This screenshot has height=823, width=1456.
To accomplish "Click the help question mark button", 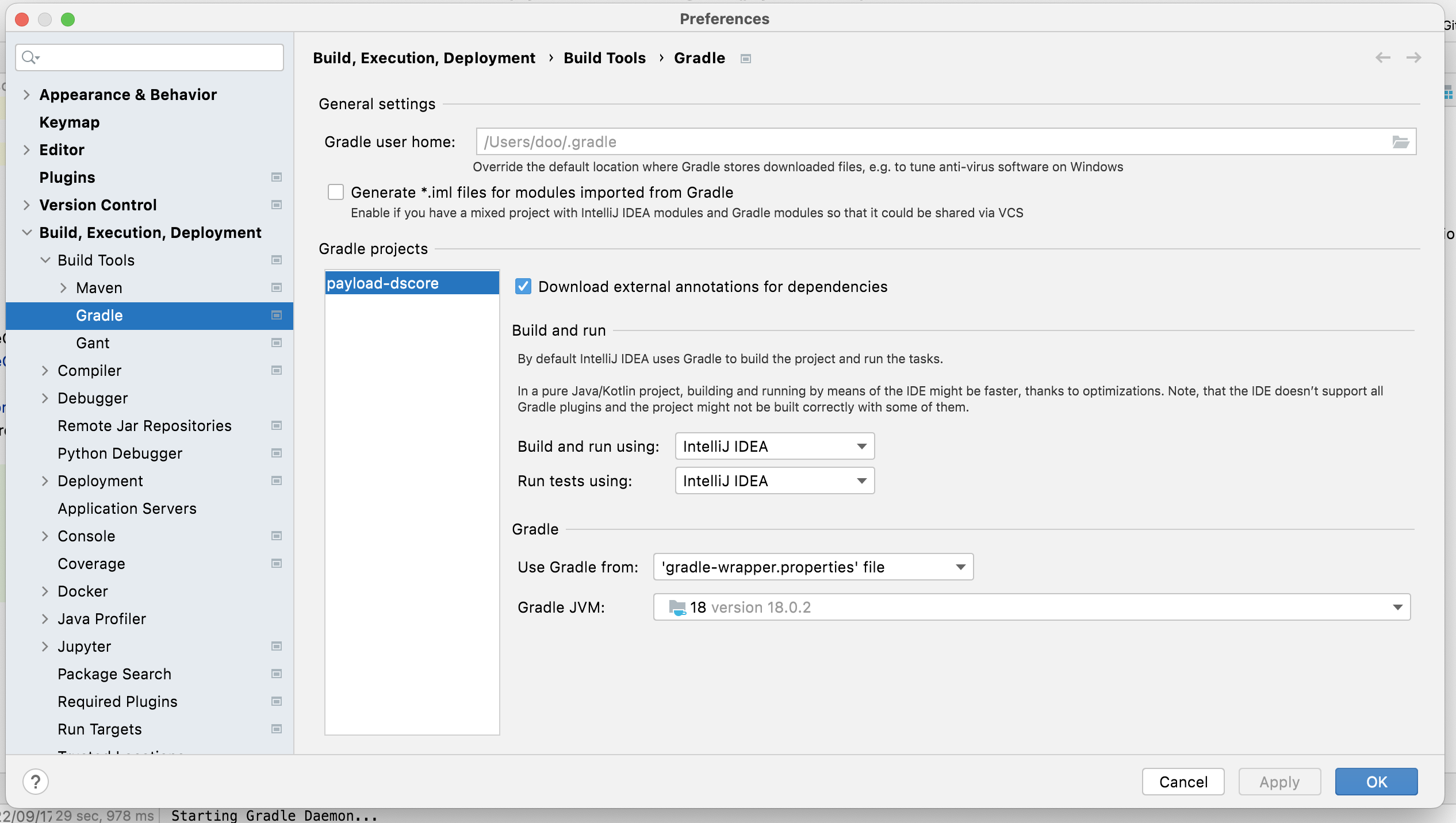I will coord(36,782).
